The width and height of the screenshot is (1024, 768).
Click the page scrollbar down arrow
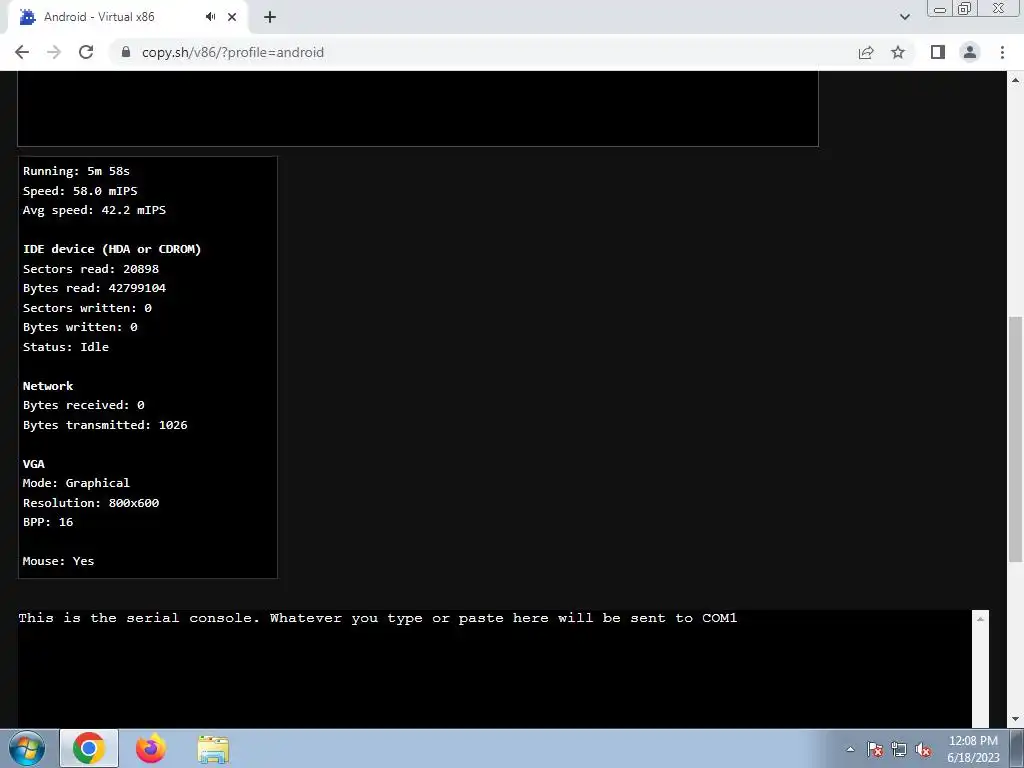pos(1015,719)
